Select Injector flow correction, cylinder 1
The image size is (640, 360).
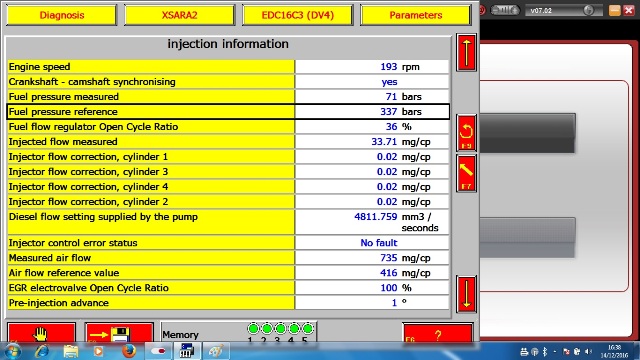(x=229, y=157)
